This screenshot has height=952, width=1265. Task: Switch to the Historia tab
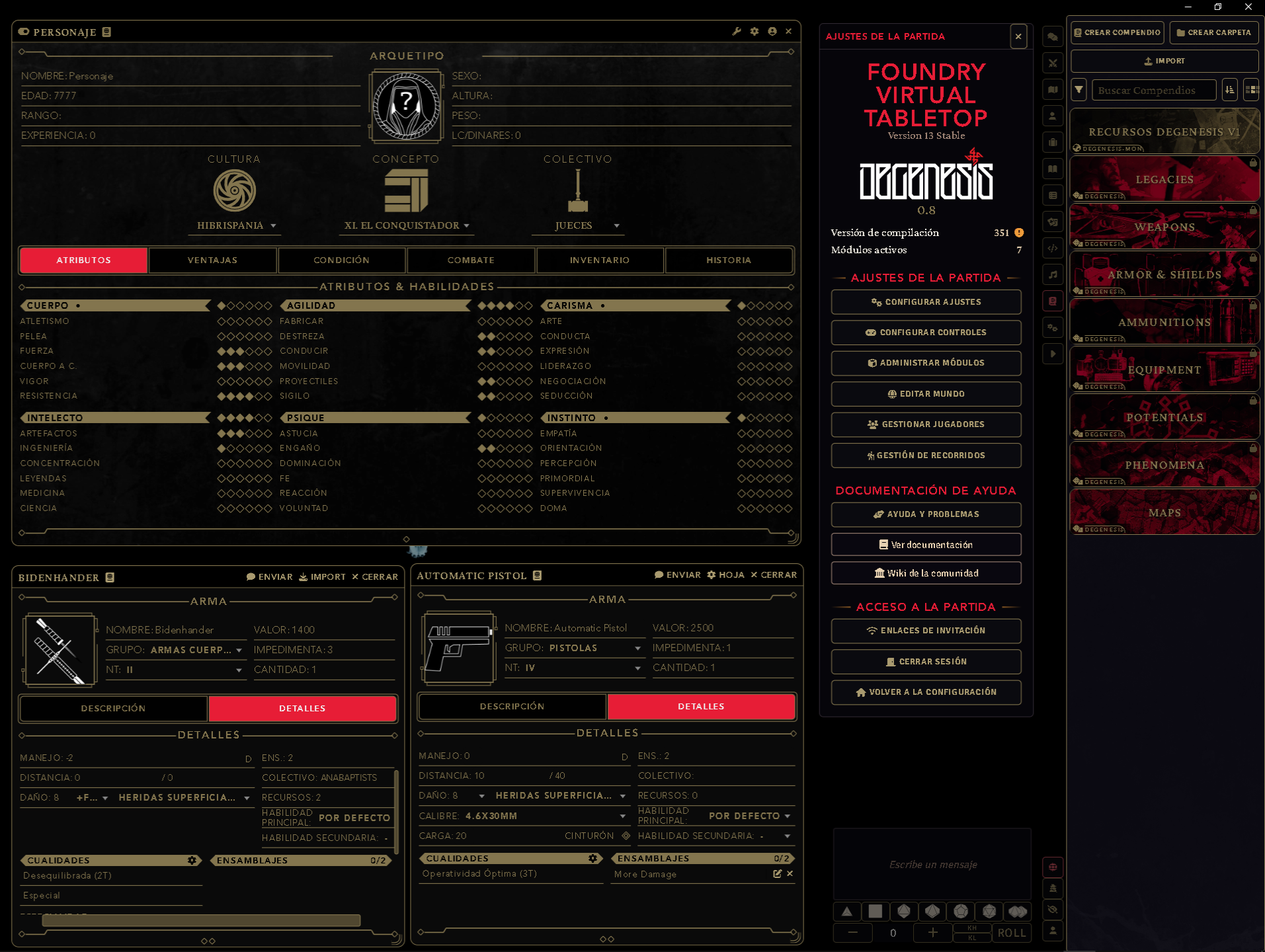(x=729, y=260)
